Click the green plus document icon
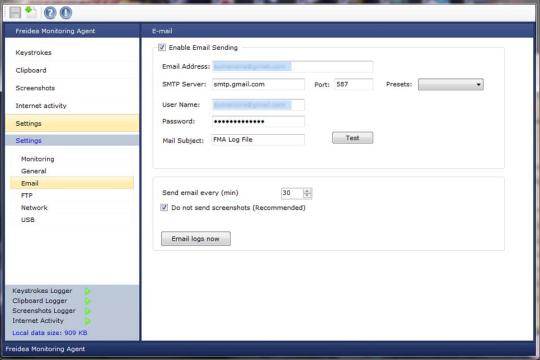Image resolution: width=540 pixels, height=360 pixels. click(31, 12)
